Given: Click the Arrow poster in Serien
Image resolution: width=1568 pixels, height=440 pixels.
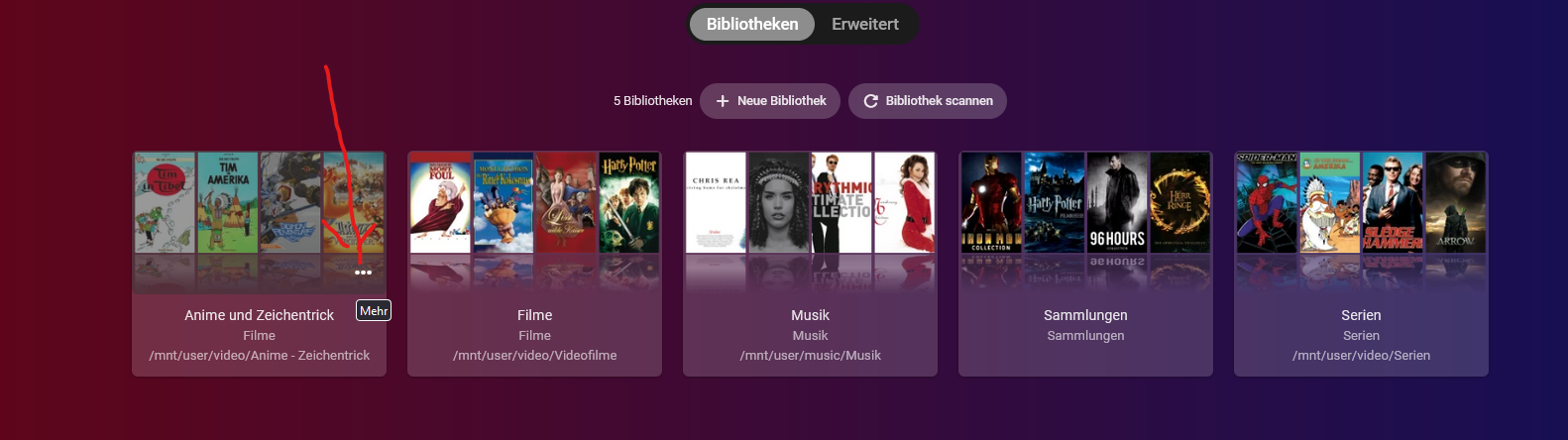Looking at the screenshot, I should [1456, 203].
